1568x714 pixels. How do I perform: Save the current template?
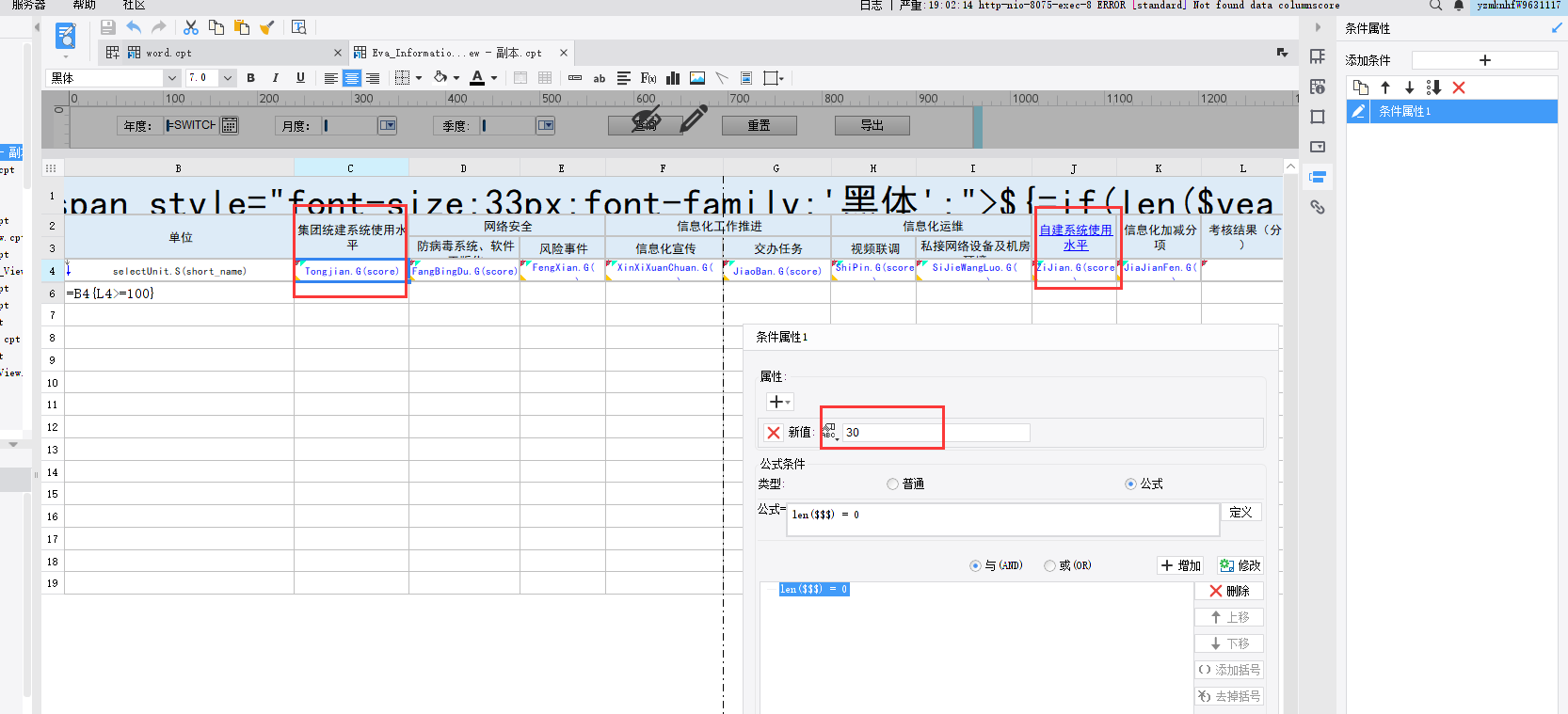pyautogui.click(x=108, y=27)
